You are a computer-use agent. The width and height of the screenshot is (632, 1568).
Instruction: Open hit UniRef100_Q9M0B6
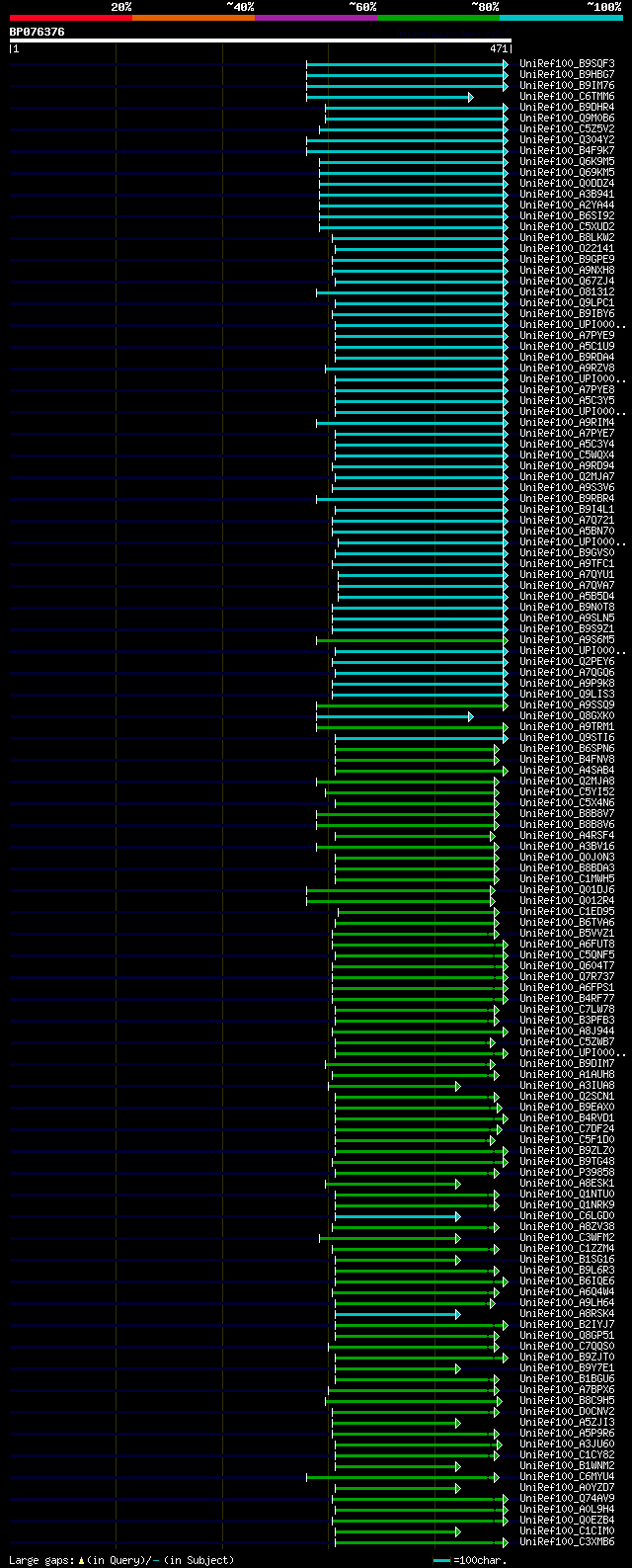click(x=567, y=119)
